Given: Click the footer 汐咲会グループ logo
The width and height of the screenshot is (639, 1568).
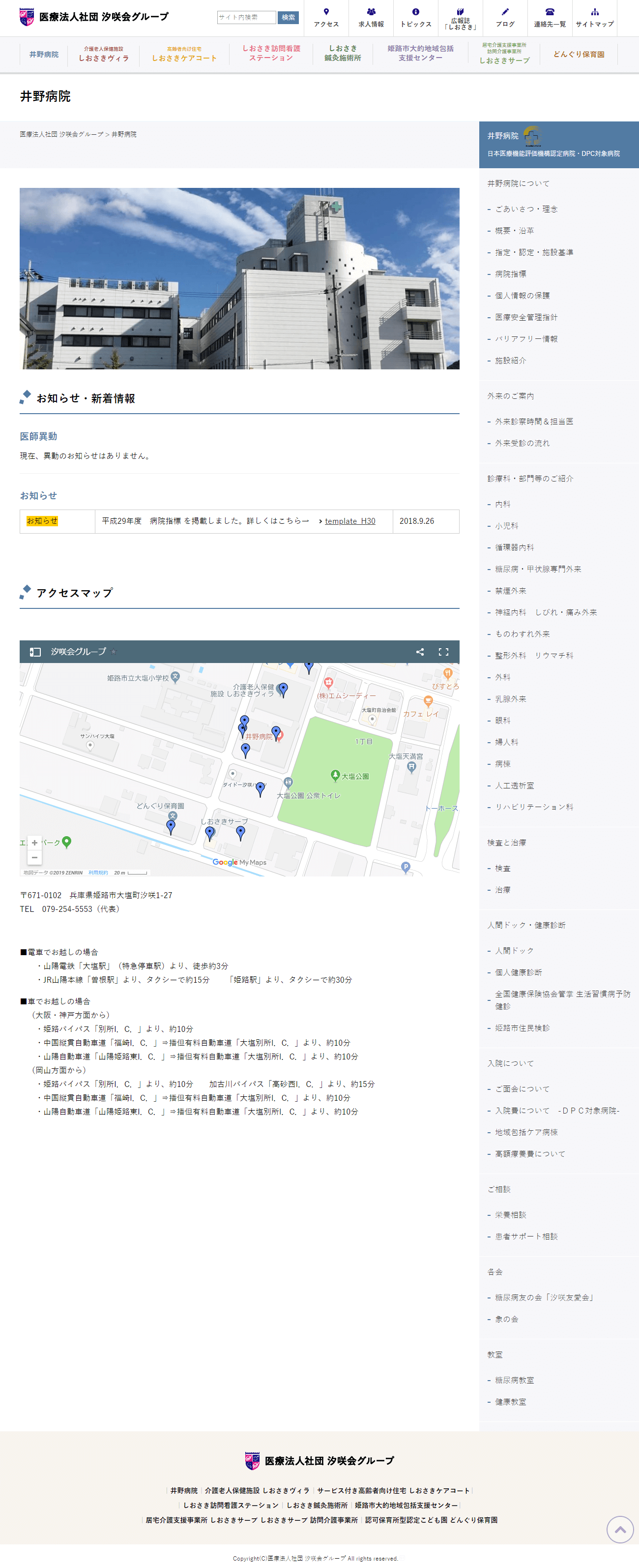Looking at the screenshot, I should (319, 1461).
